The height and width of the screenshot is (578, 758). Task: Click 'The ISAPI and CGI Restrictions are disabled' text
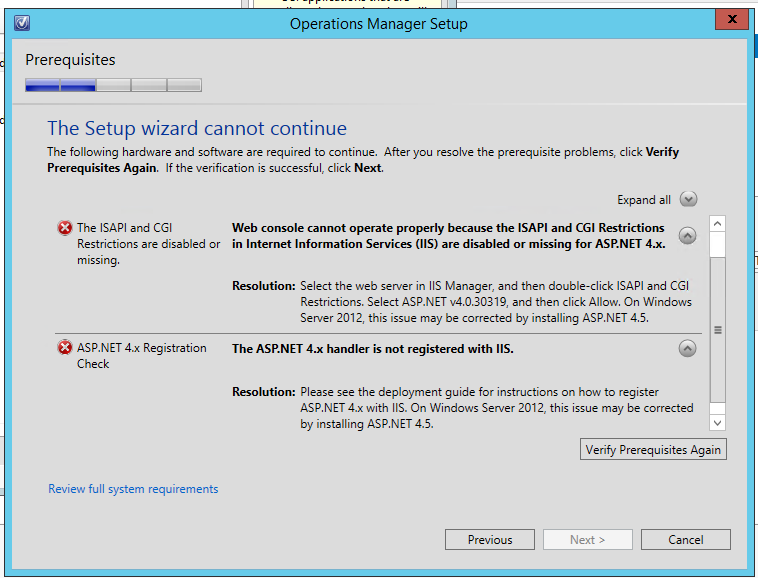tap(148, 244)
